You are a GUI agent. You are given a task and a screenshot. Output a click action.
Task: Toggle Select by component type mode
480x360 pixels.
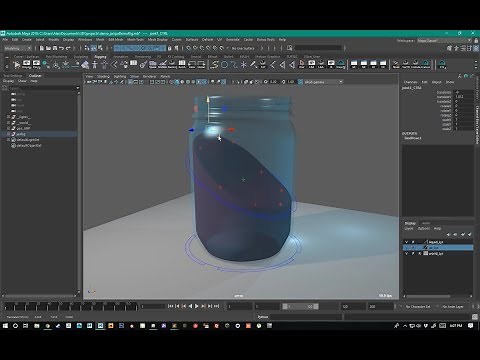(100, 48)
